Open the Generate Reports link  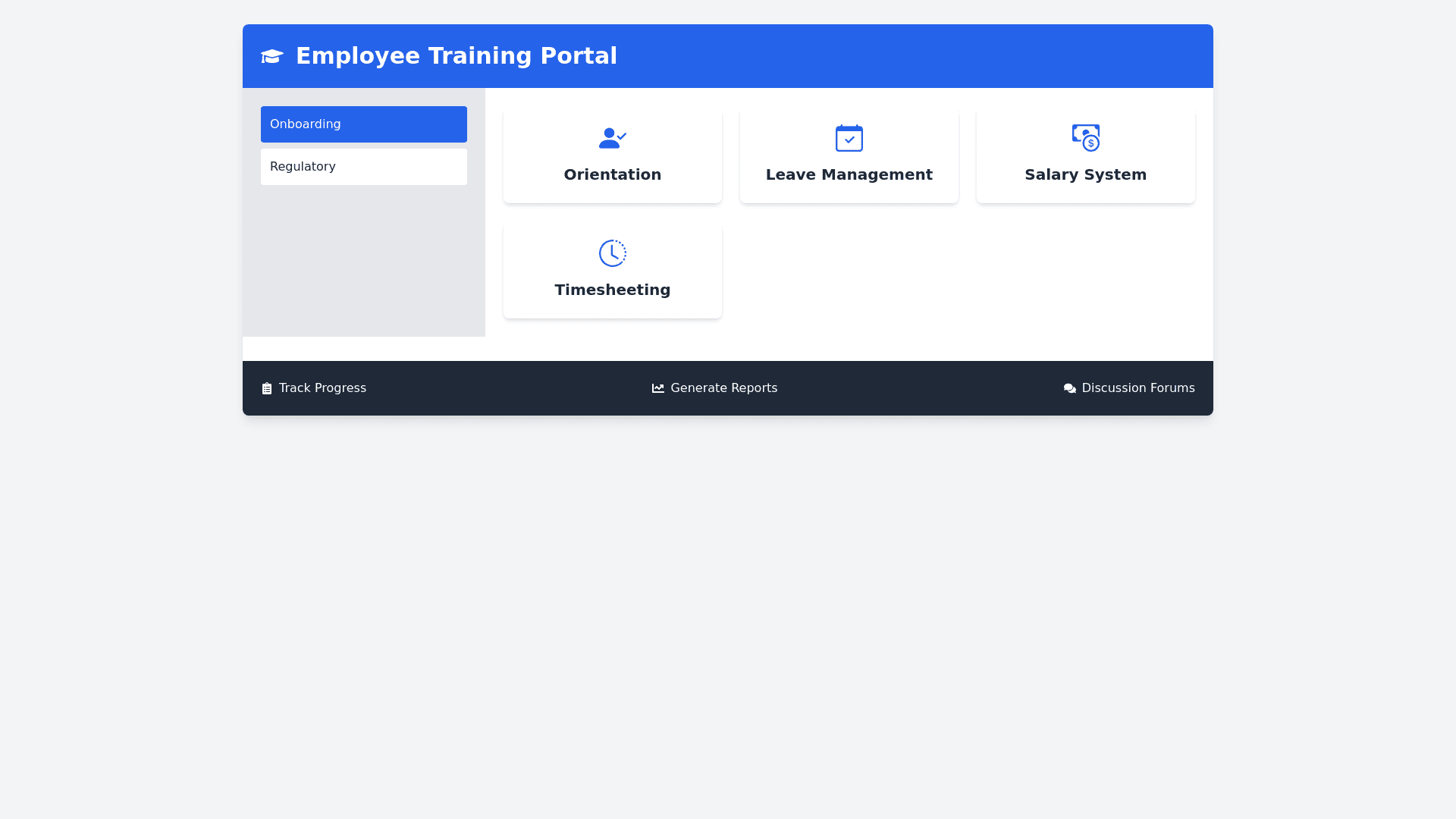click(x=723, y=388)
